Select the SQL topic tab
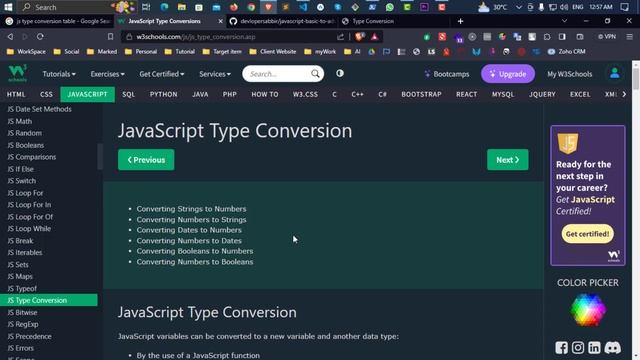This screenshot has height=360, width=640. pos(128,94)
